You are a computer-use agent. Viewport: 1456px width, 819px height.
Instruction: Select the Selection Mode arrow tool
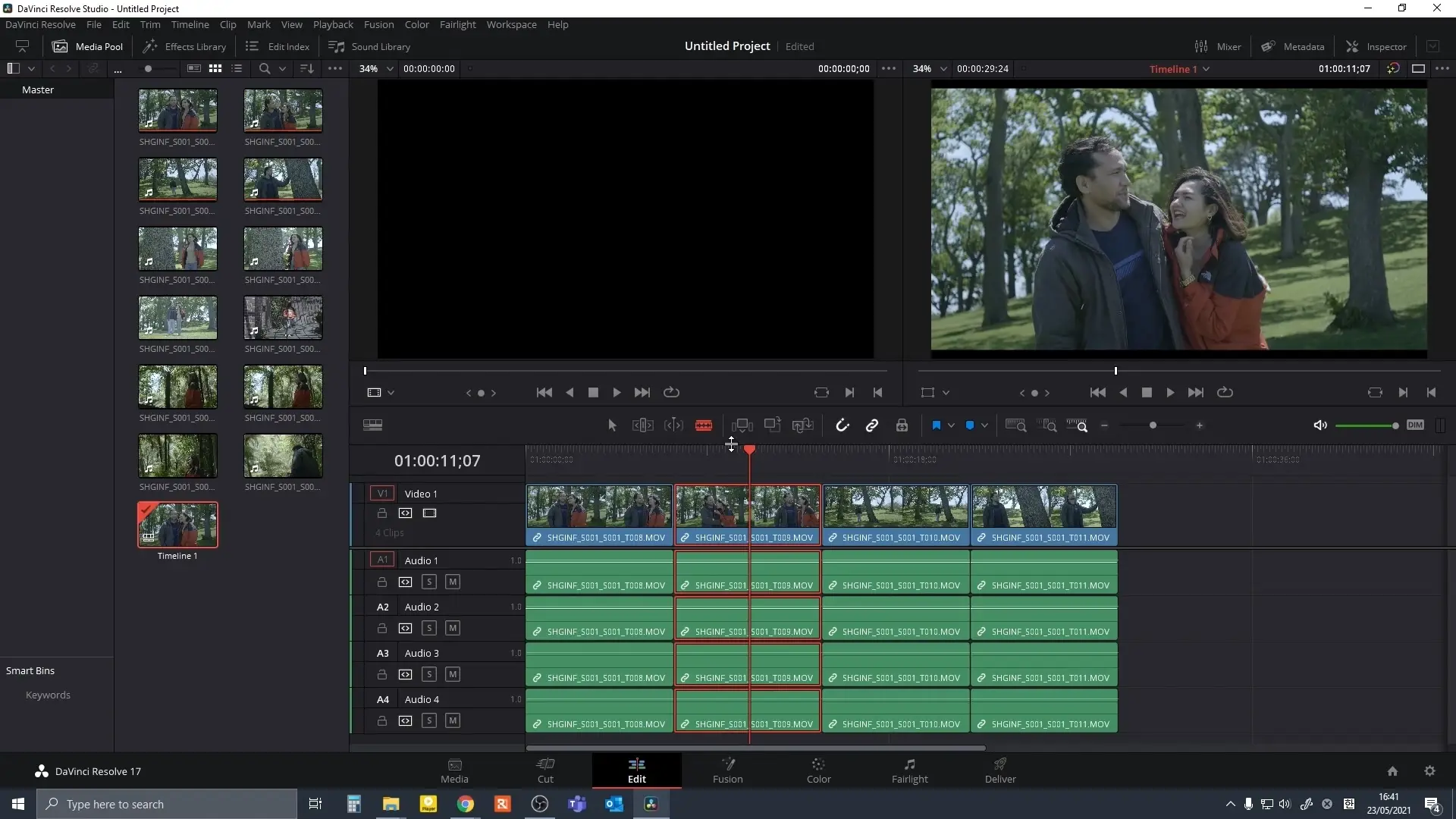[x=612, y=425]
